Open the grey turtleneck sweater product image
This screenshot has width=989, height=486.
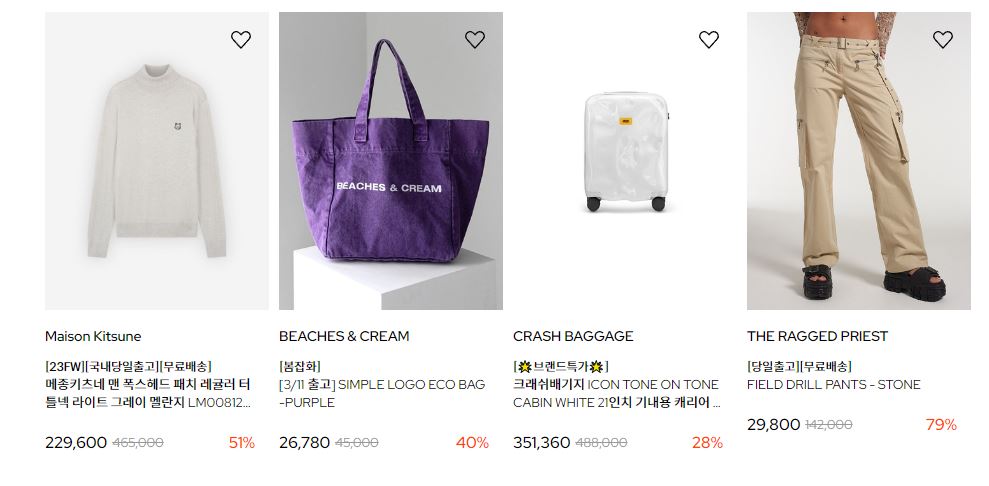click(156, 161)
